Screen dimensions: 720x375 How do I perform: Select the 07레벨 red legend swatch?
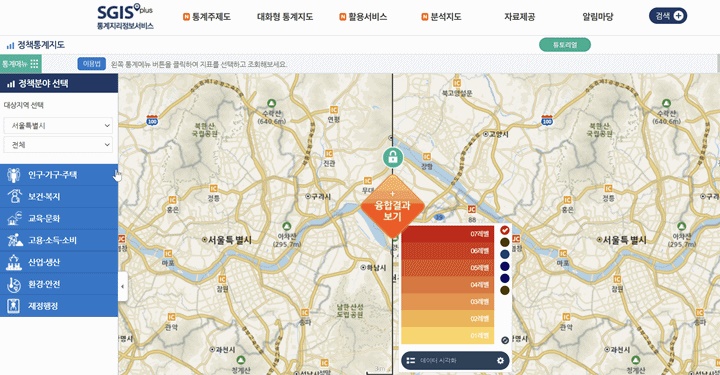(448, 234)
